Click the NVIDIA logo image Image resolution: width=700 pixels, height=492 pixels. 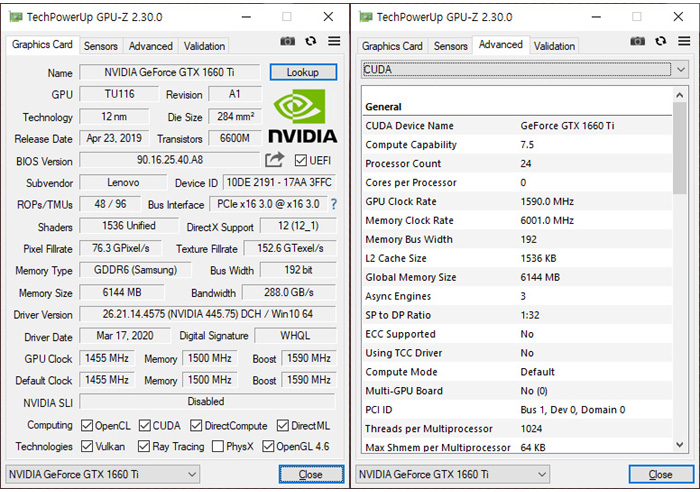click(x=302, y=117)
